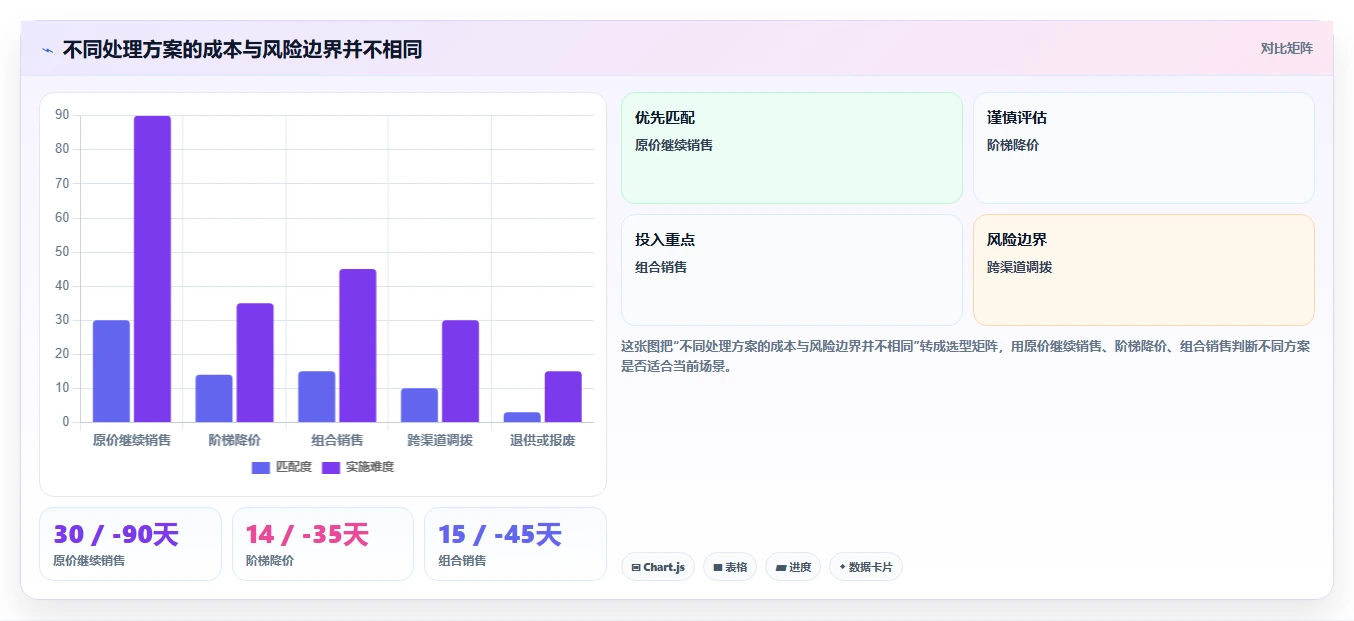The width and height of the screenshot is (1354, 621).
Task: Click the description paragraph starting 这张图把
Action: pyautogui.click(x=966, y=356)
